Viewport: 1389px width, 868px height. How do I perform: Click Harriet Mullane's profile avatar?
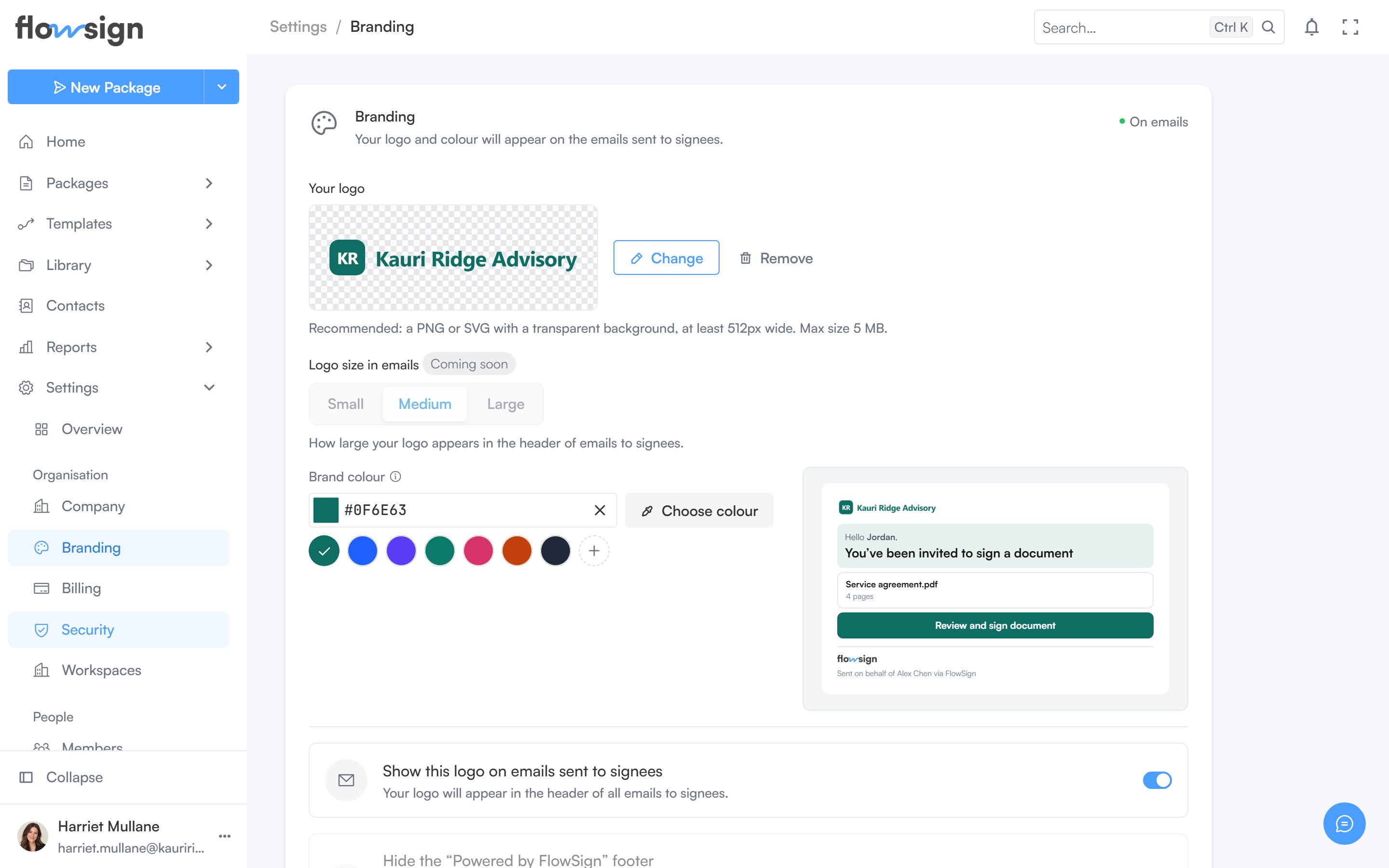point(33,836)
